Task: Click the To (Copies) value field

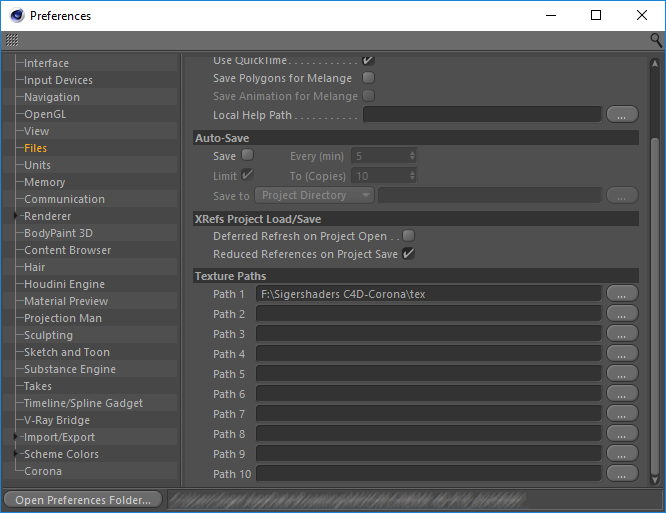Action: pos(380,176)
